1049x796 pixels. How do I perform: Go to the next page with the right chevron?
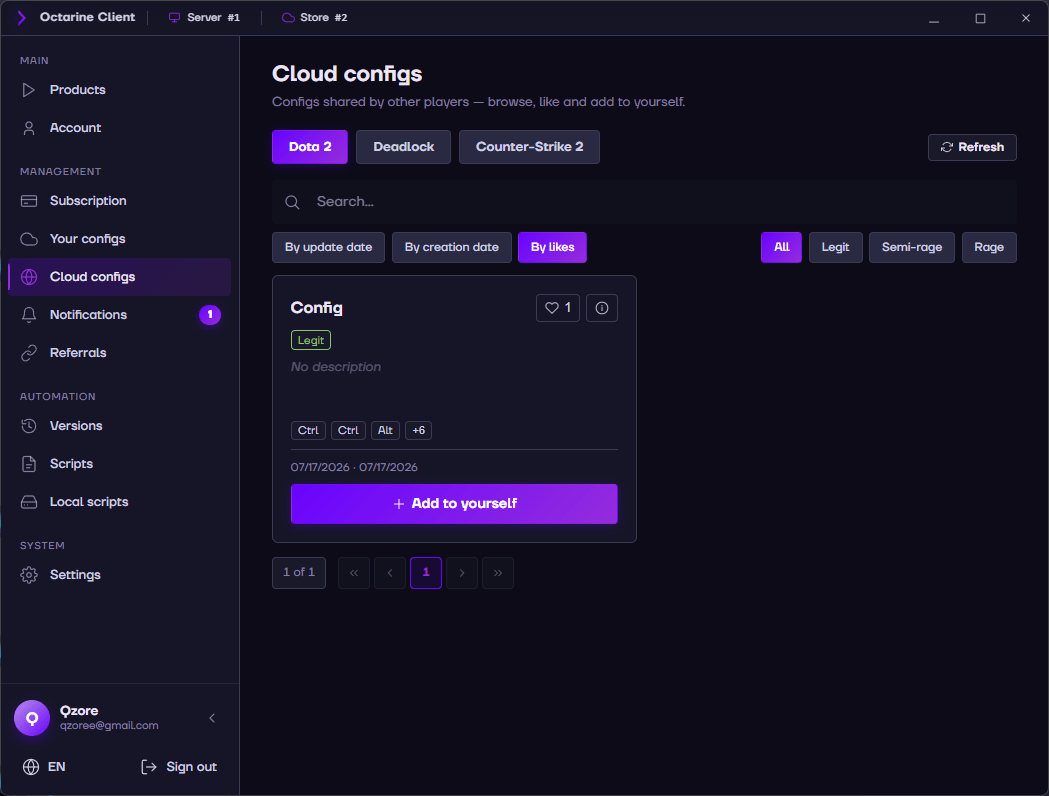pos(462,573)
